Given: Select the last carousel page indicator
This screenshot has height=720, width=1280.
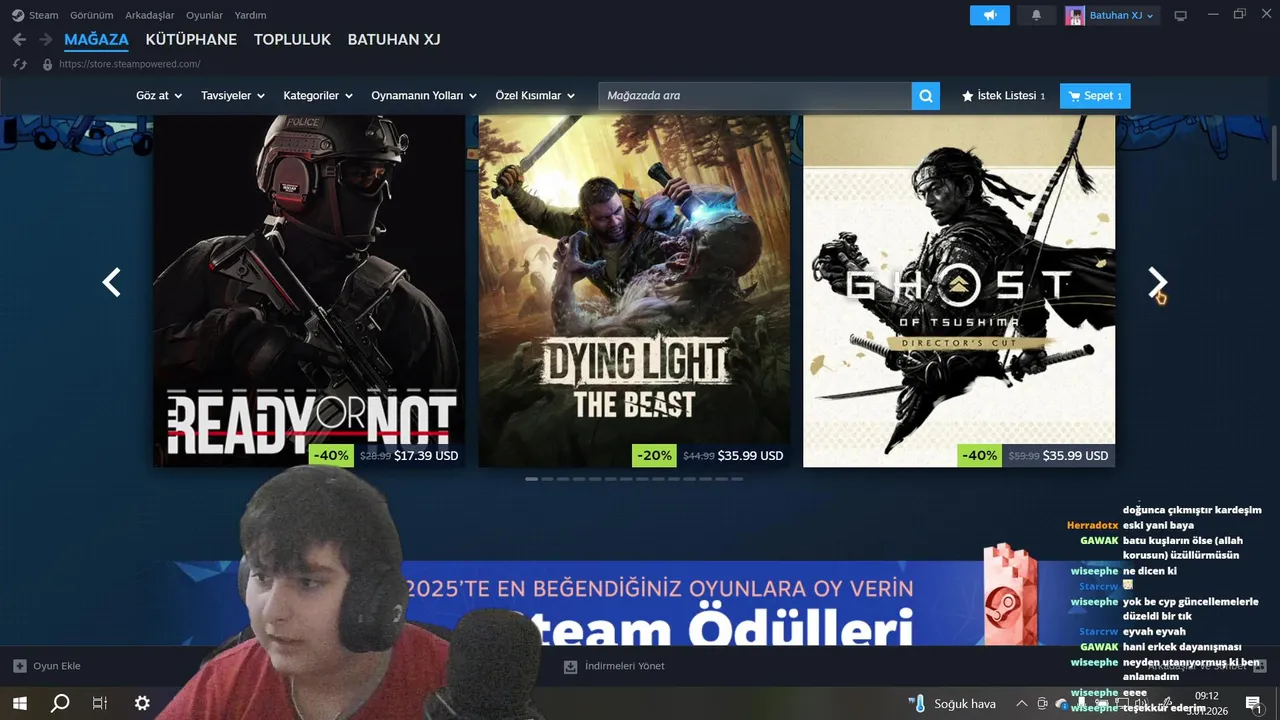Looking at the screenshot, I should coord(737,479).
